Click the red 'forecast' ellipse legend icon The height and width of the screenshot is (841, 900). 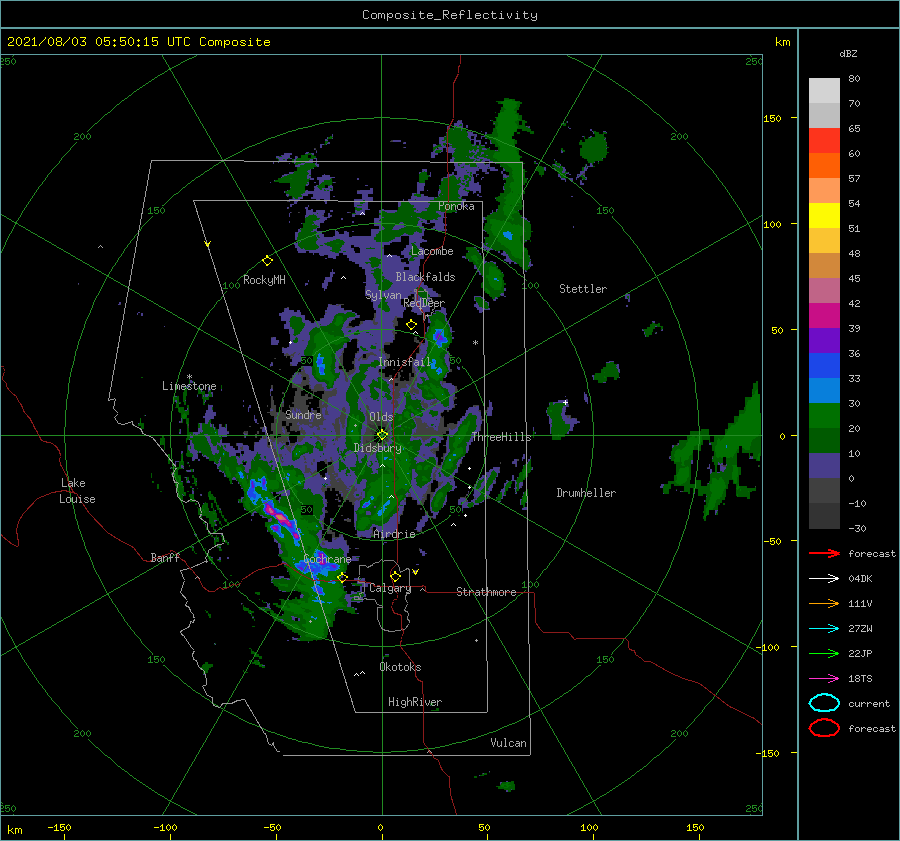pos(824,728)
